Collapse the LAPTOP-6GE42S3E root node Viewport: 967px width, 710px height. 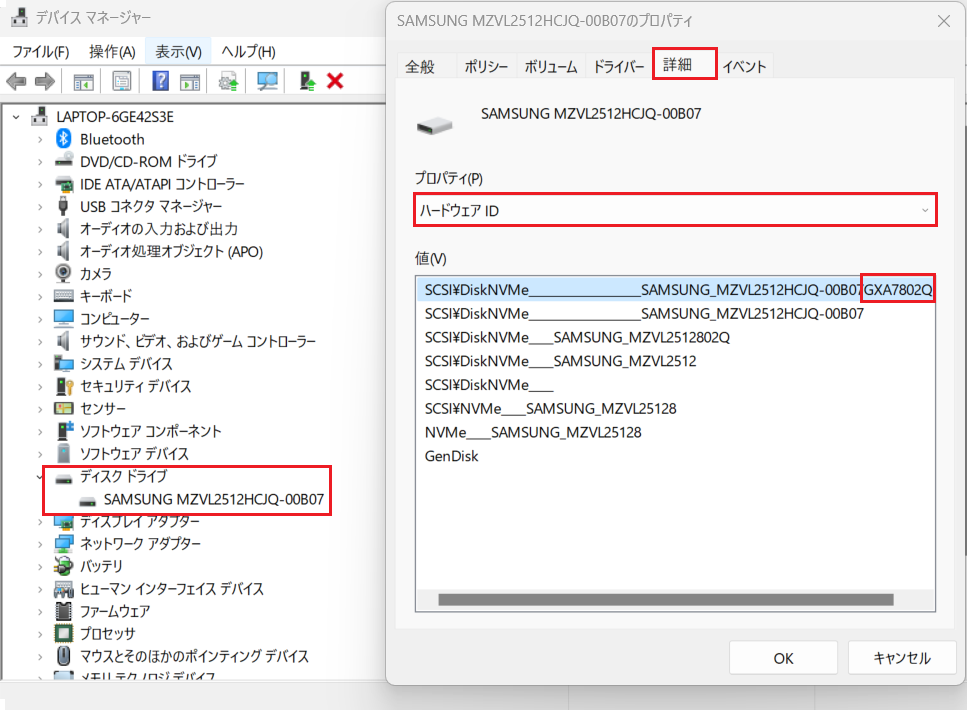pyautogui.click(x=16, y=117)
